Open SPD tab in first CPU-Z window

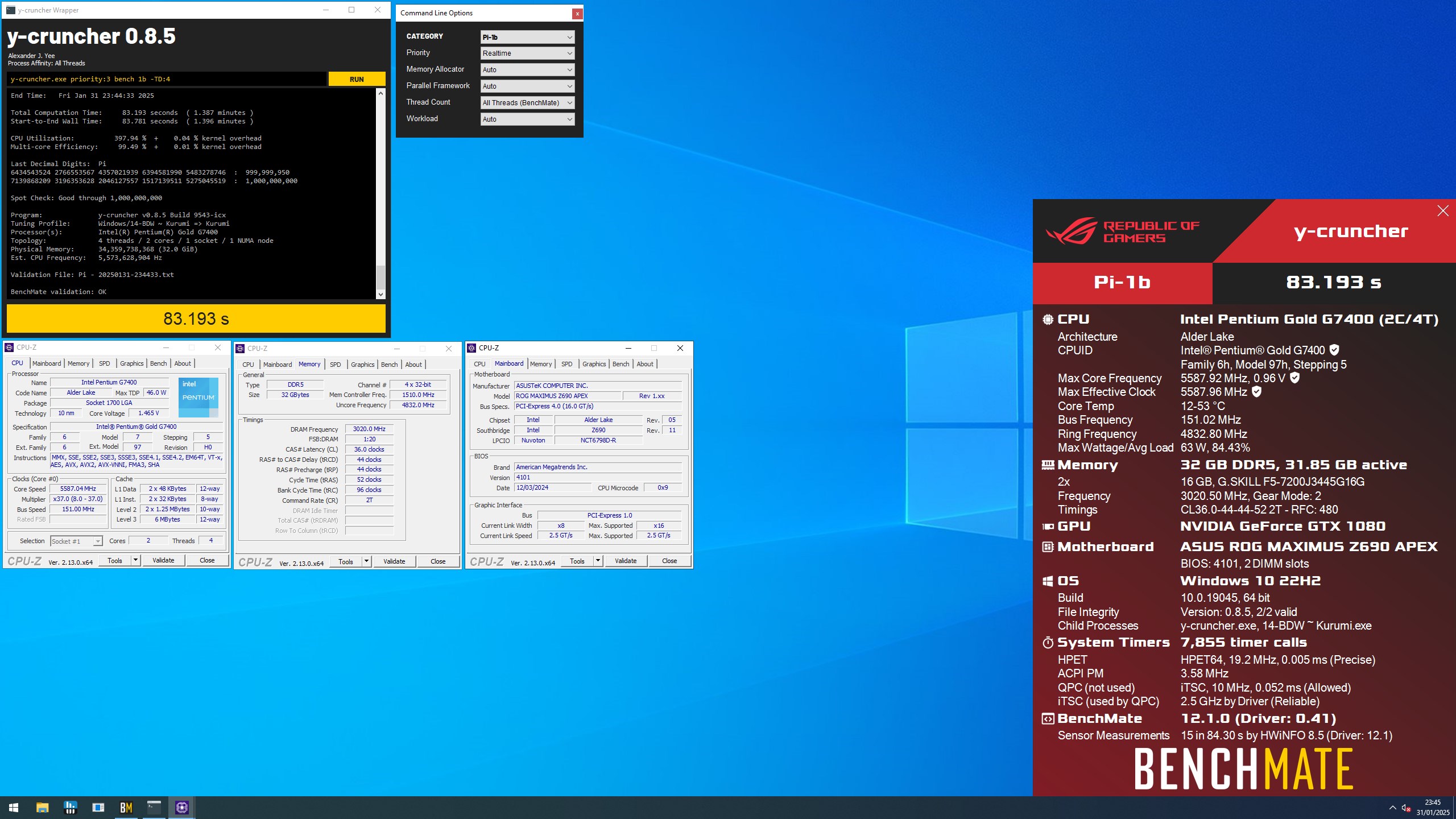[x=105, y=363]
